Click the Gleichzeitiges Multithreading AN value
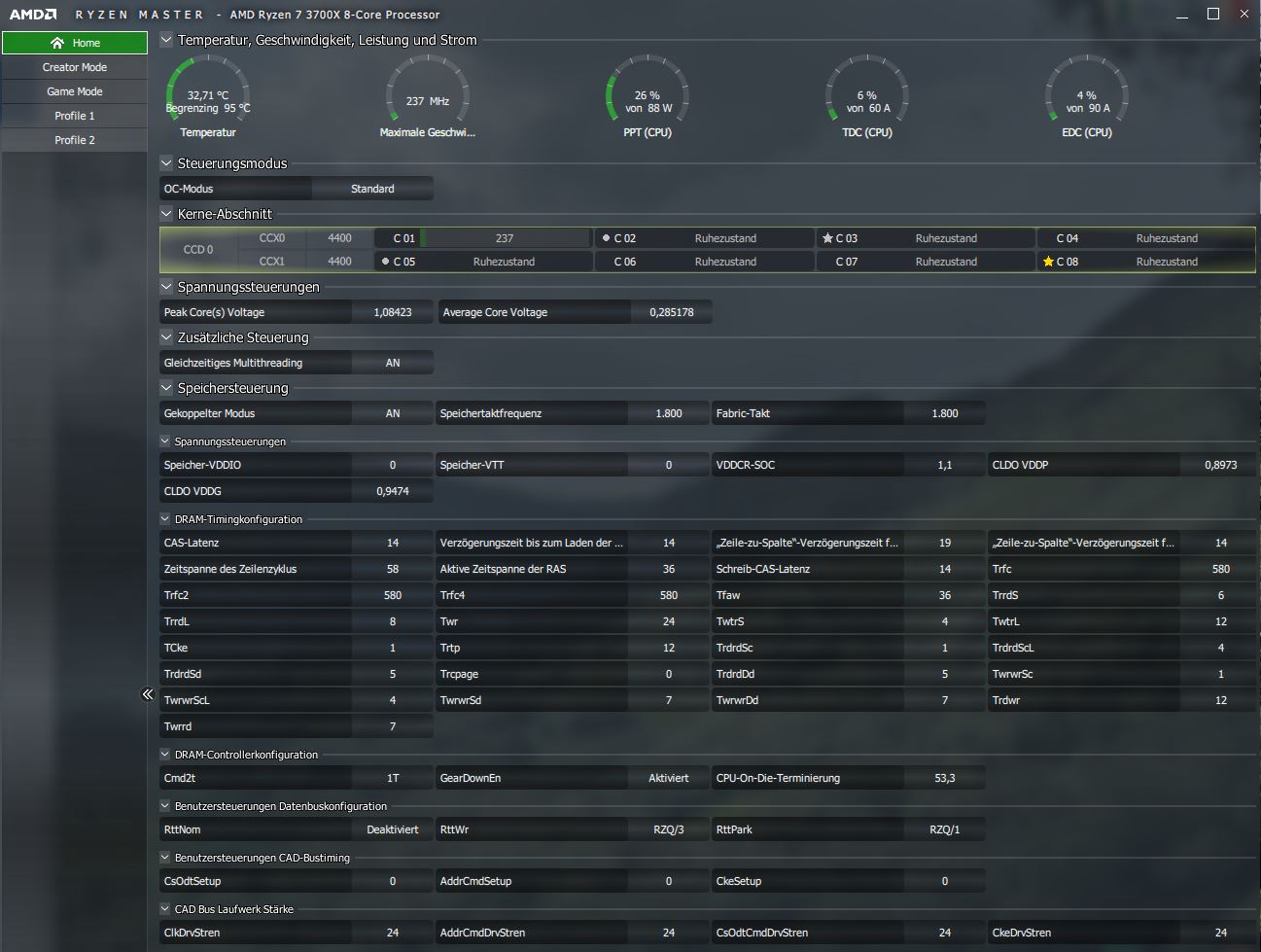 (x=393, y=363)
